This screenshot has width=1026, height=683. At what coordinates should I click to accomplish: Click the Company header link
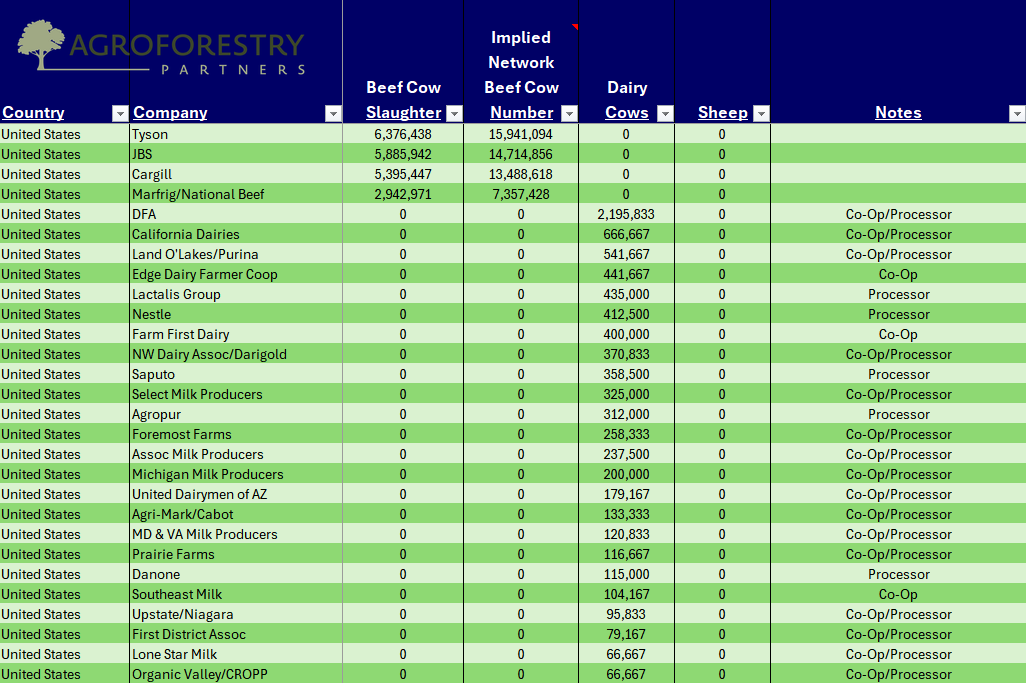170,113
